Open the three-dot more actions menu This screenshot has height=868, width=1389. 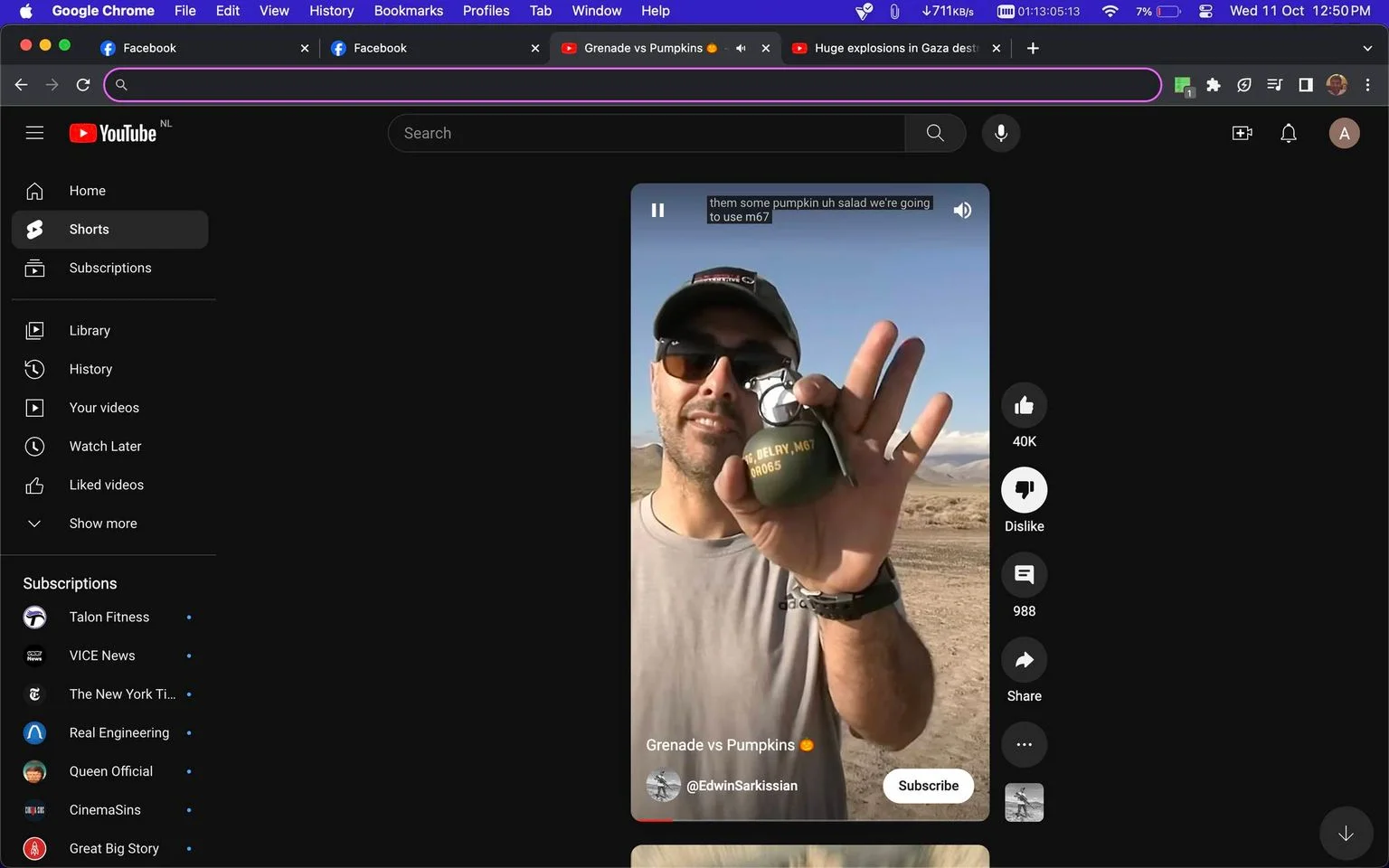point(1024,745)
